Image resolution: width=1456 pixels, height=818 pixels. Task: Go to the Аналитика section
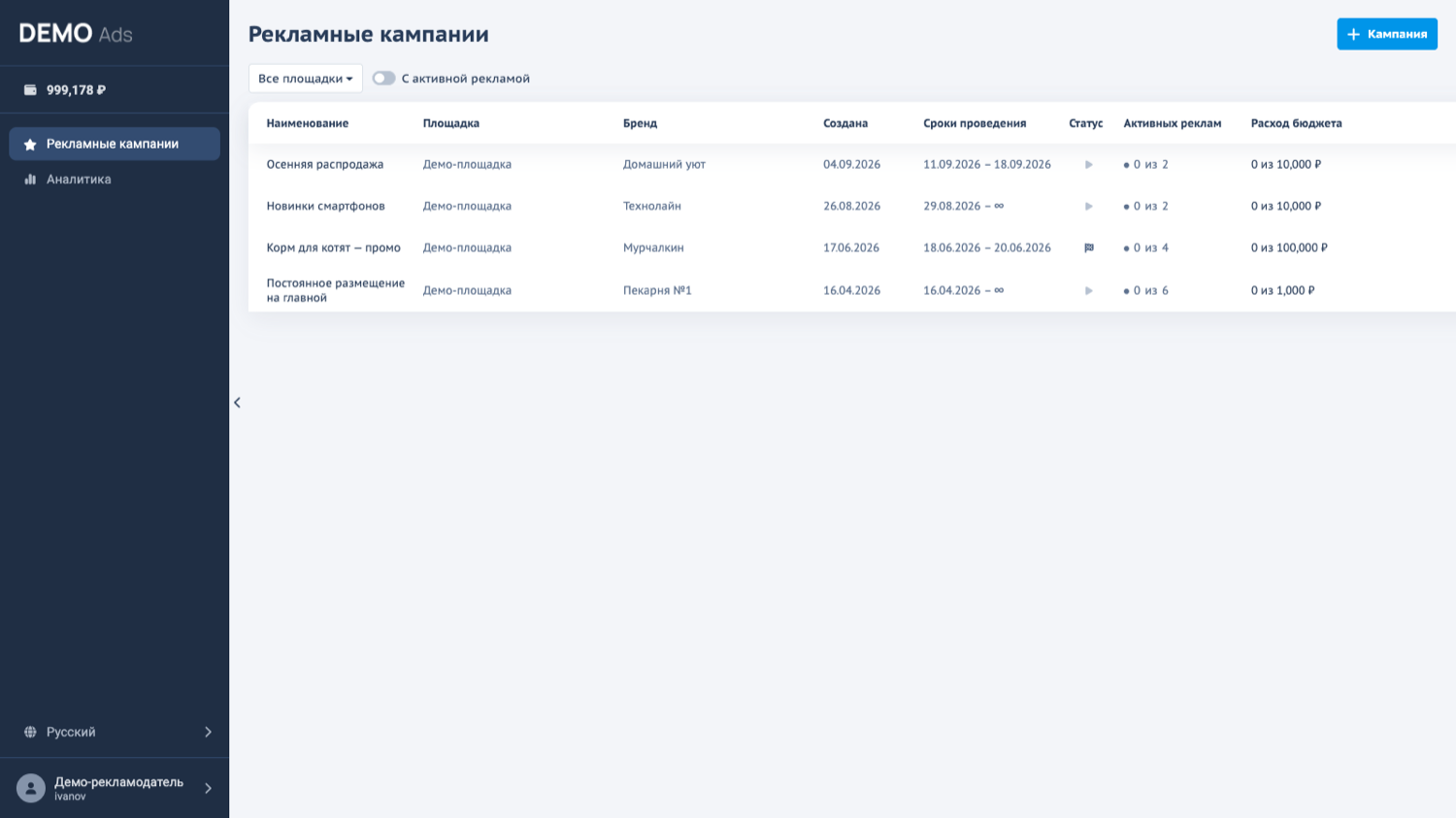pos(115,180)
